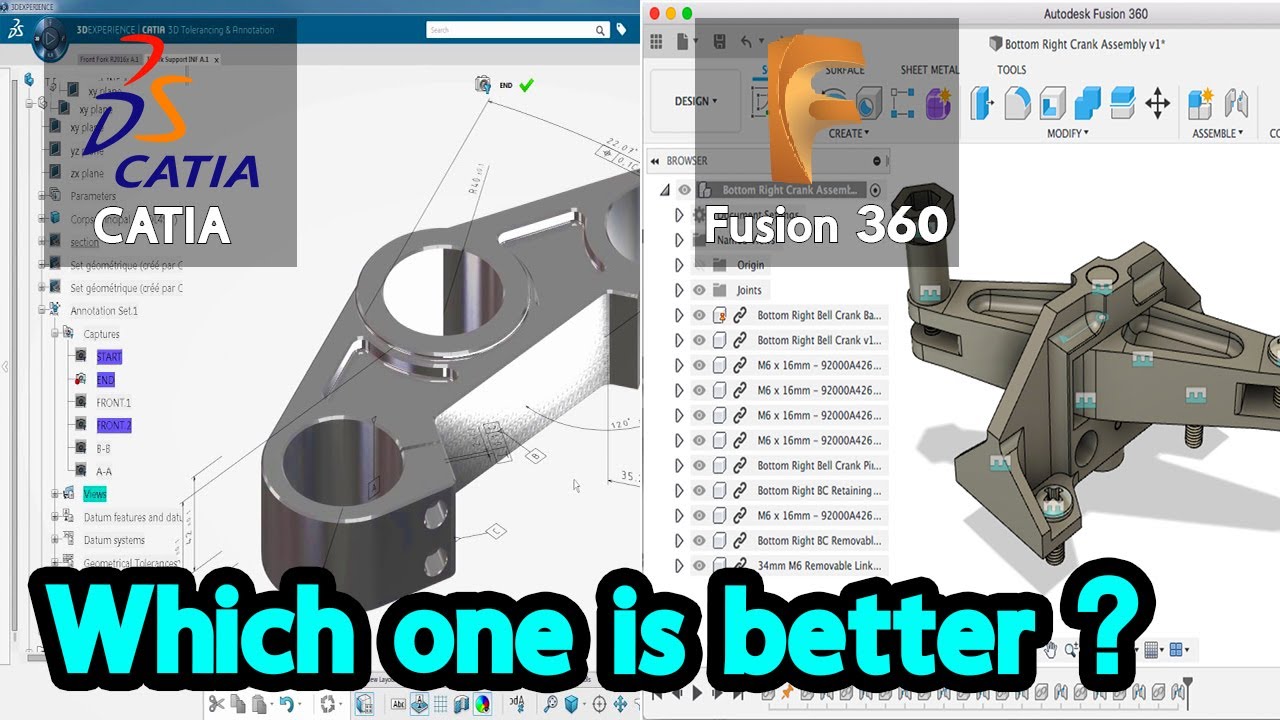
Task: Open the Fusion 360 File menu icon
Action: [x=684, y=42]
